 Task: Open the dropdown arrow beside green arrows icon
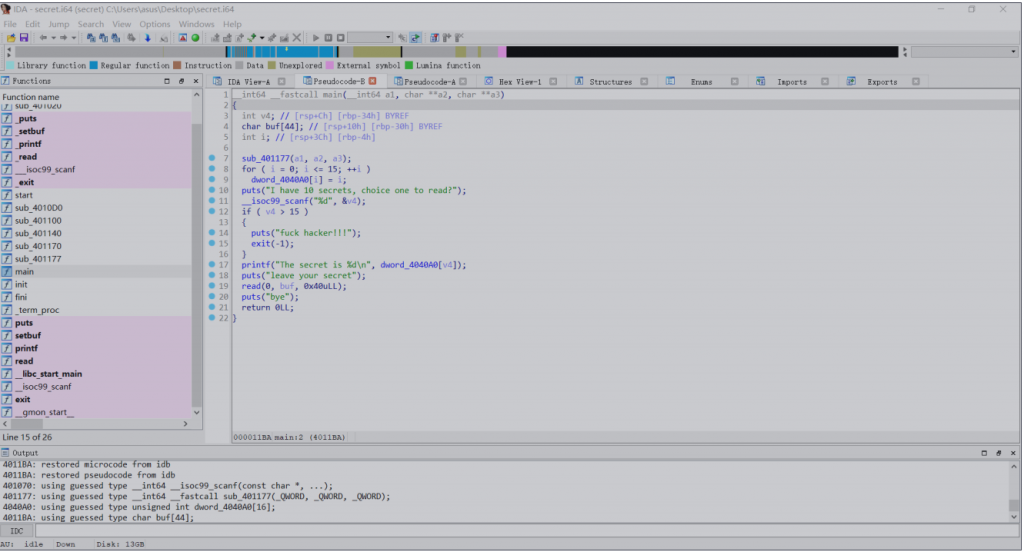pos(262,38)
